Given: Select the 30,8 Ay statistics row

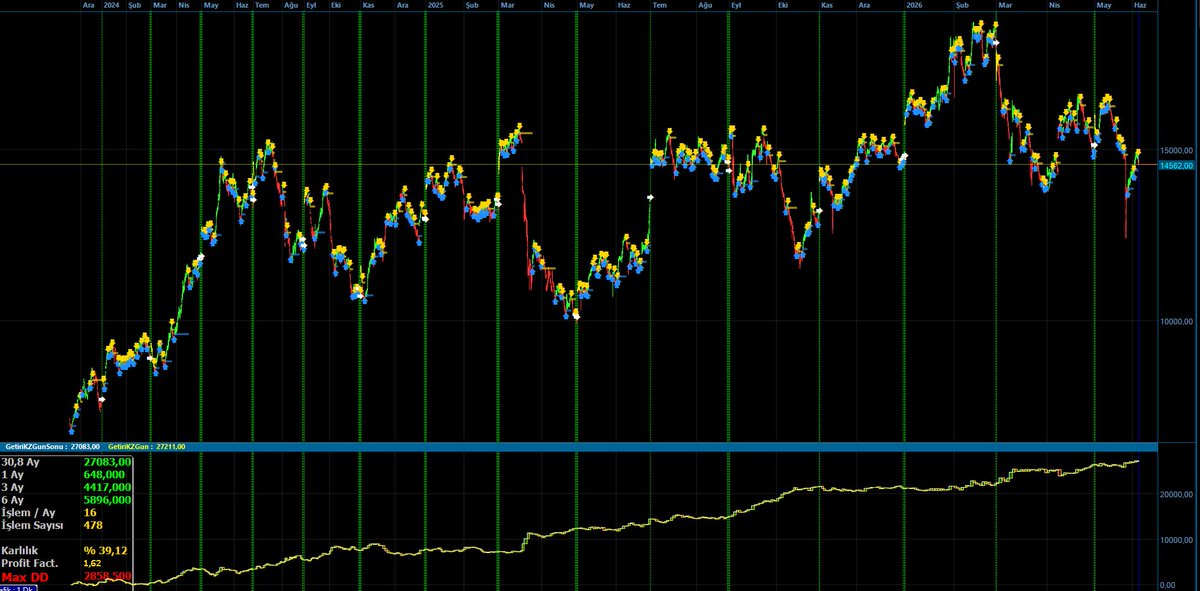Looking at the screenshot, I should point(66,462).
